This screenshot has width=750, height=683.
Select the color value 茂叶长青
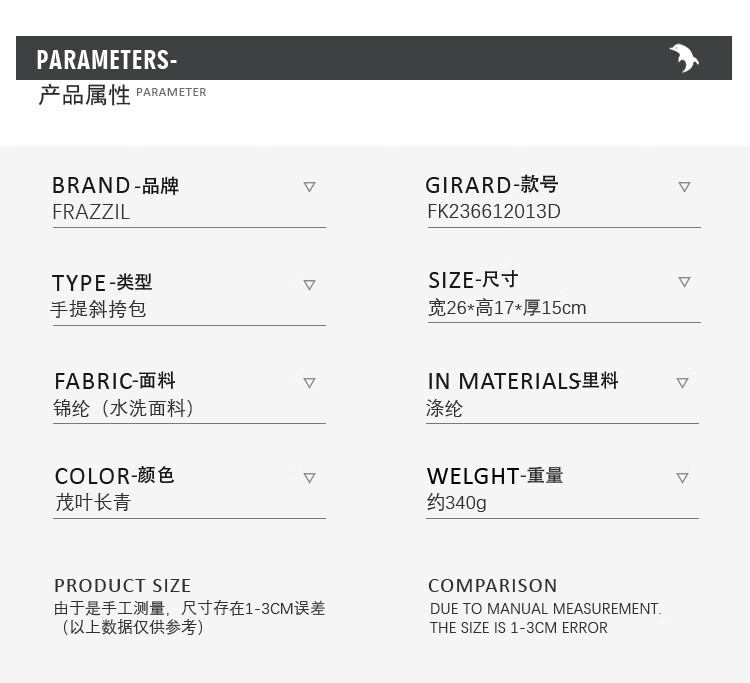coord(93,503)
